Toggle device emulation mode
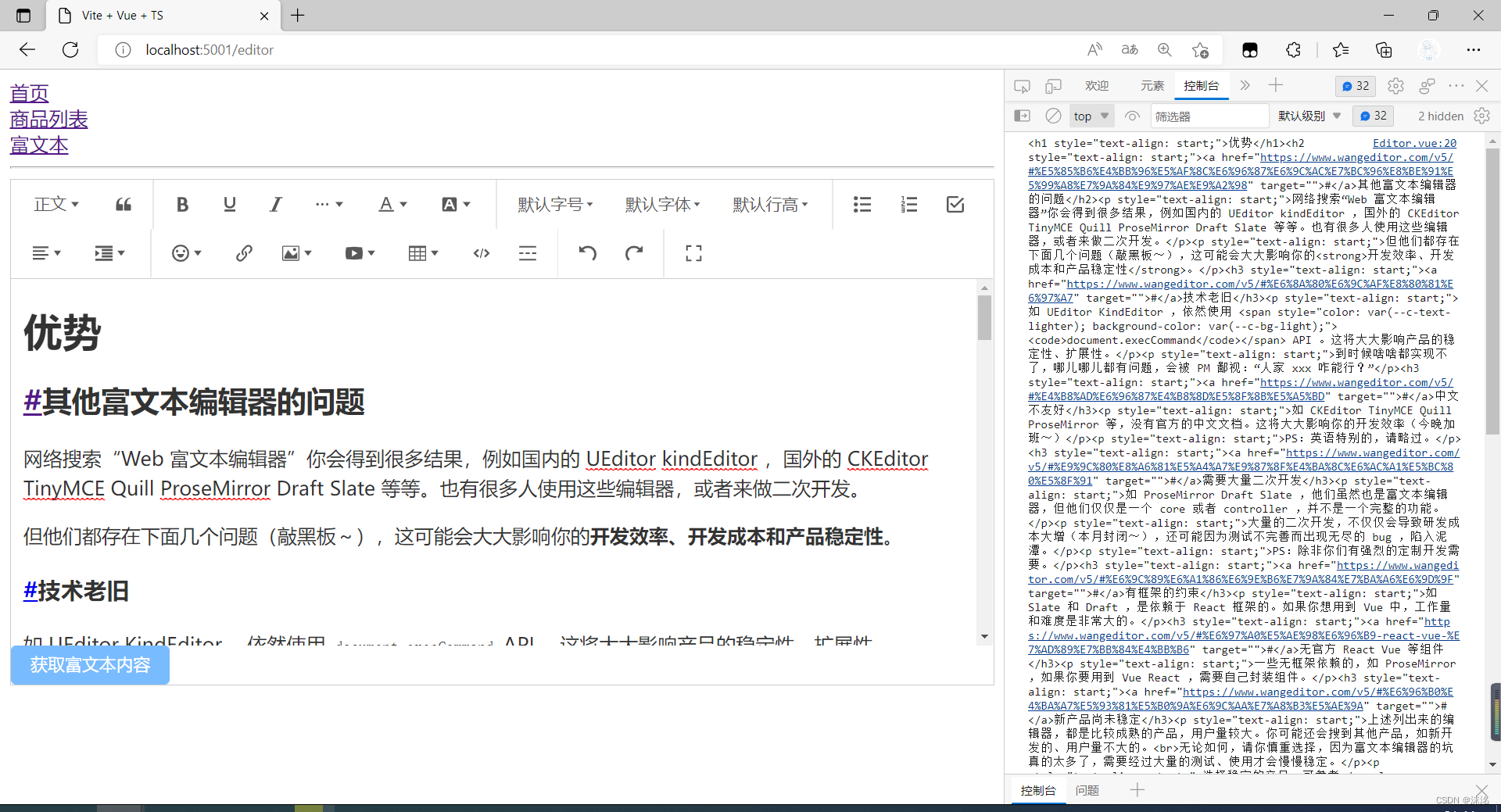1501x812 pixels. point(1053,86)
